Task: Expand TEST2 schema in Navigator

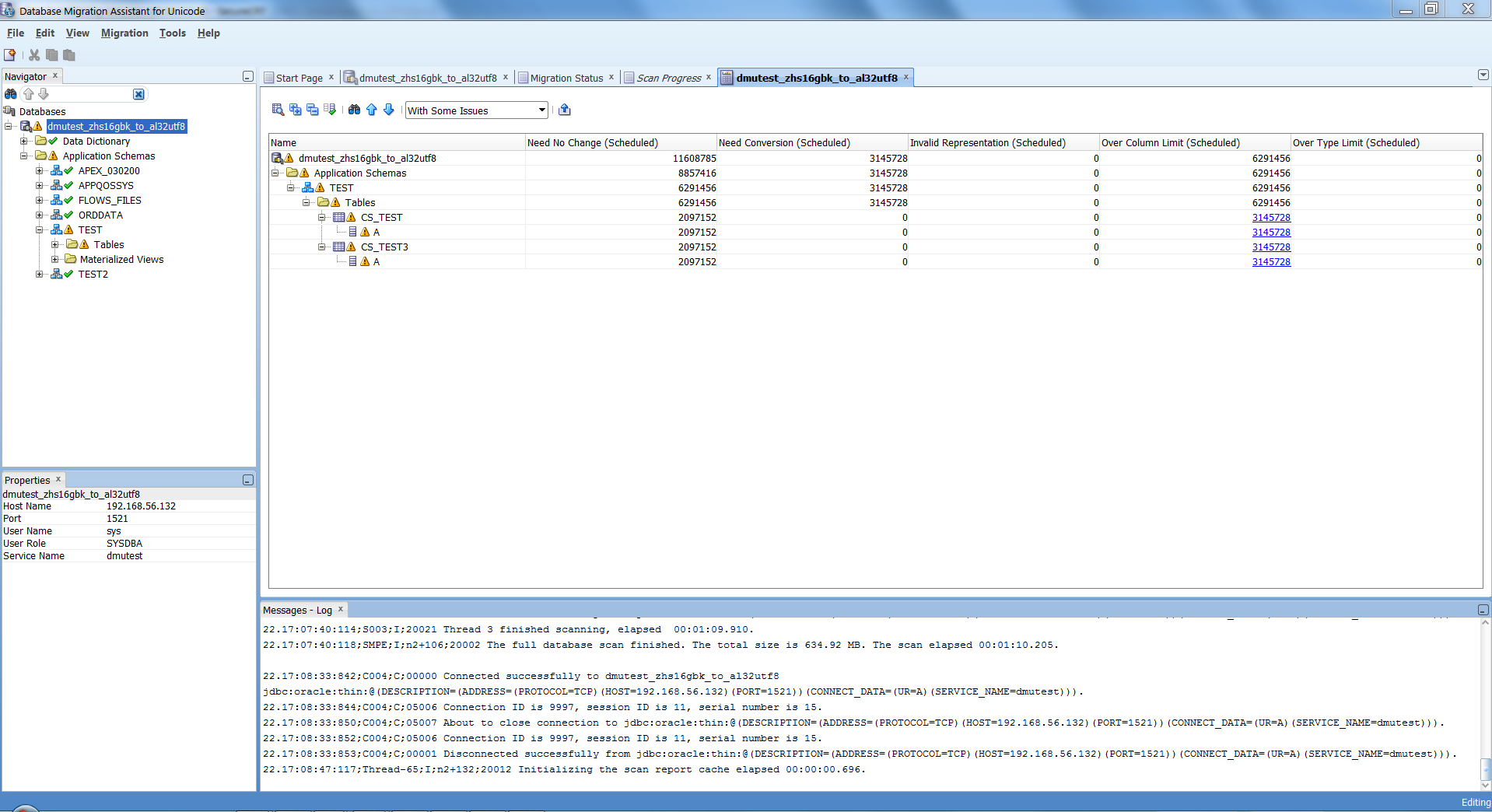Action: click(x=40, y=274)
